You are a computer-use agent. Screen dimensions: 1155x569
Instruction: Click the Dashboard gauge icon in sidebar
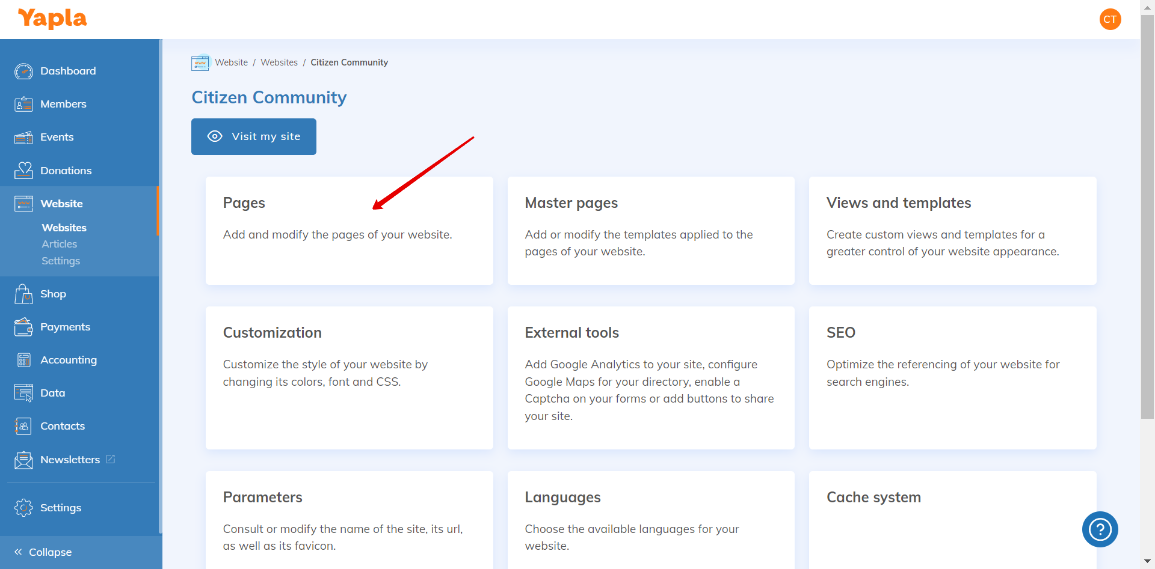[x=23, y=71]
